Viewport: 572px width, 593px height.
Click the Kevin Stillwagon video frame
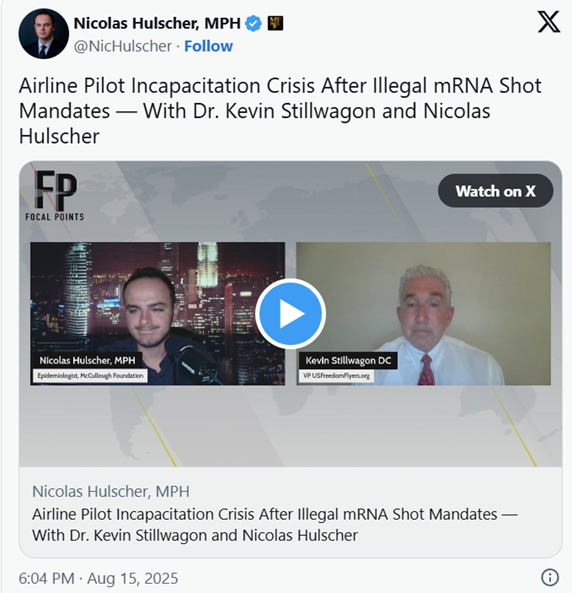[423, 314]
